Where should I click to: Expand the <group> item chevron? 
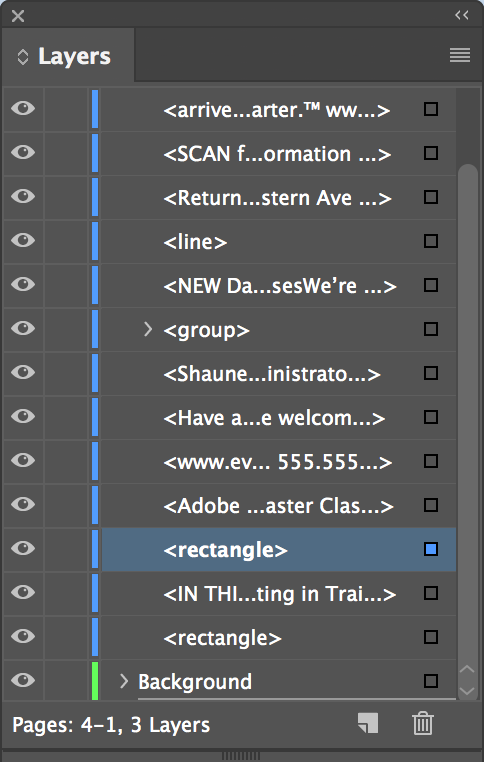pyautogui.click(x=148, y=329)
